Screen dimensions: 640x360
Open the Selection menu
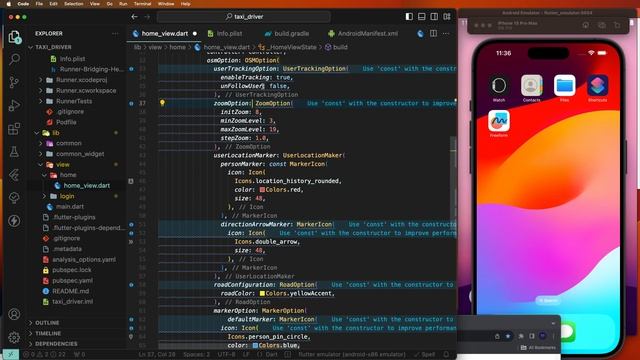(x=74, y=4)
